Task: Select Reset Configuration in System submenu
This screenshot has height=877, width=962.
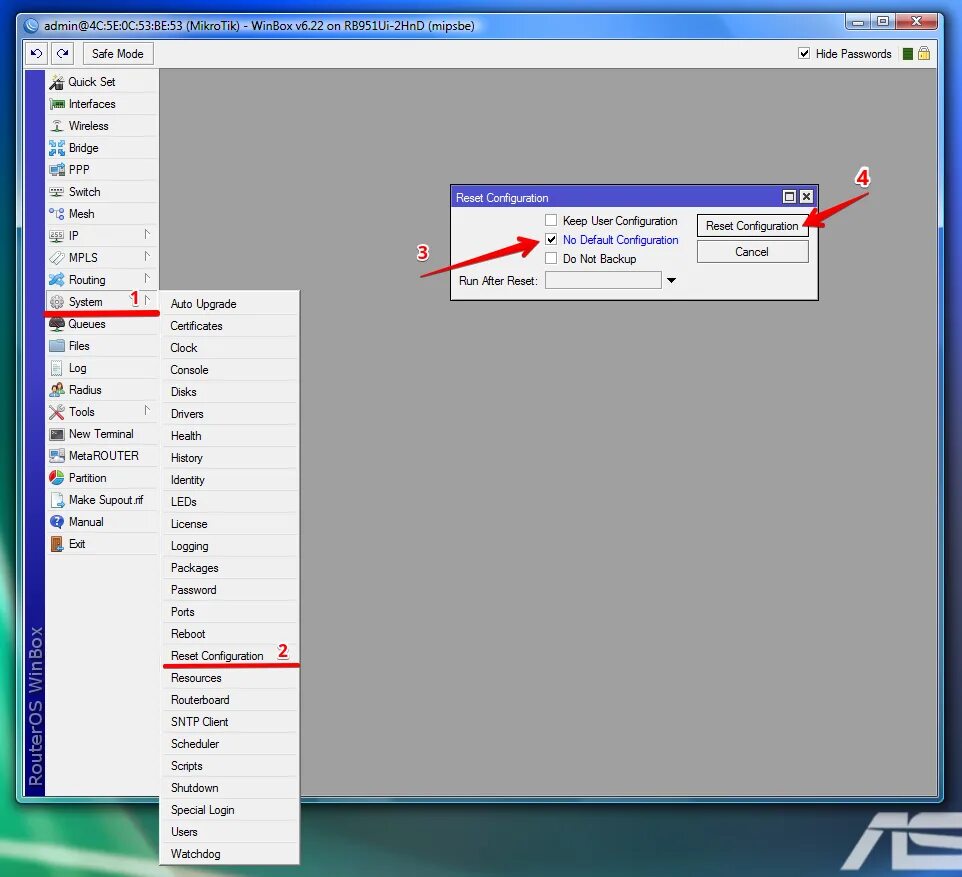Action: coord(229,656)
